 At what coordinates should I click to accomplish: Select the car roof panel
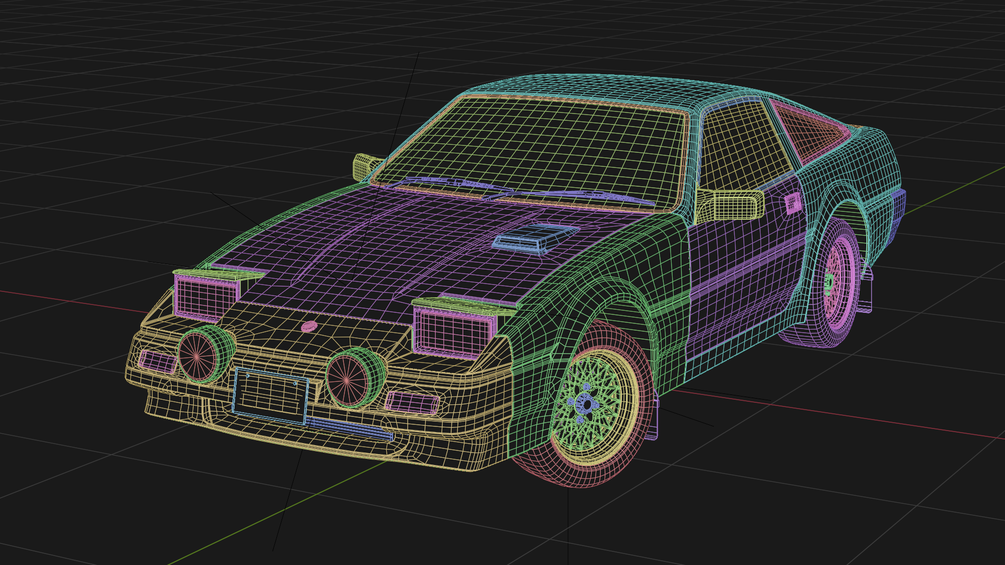point(615,90)
